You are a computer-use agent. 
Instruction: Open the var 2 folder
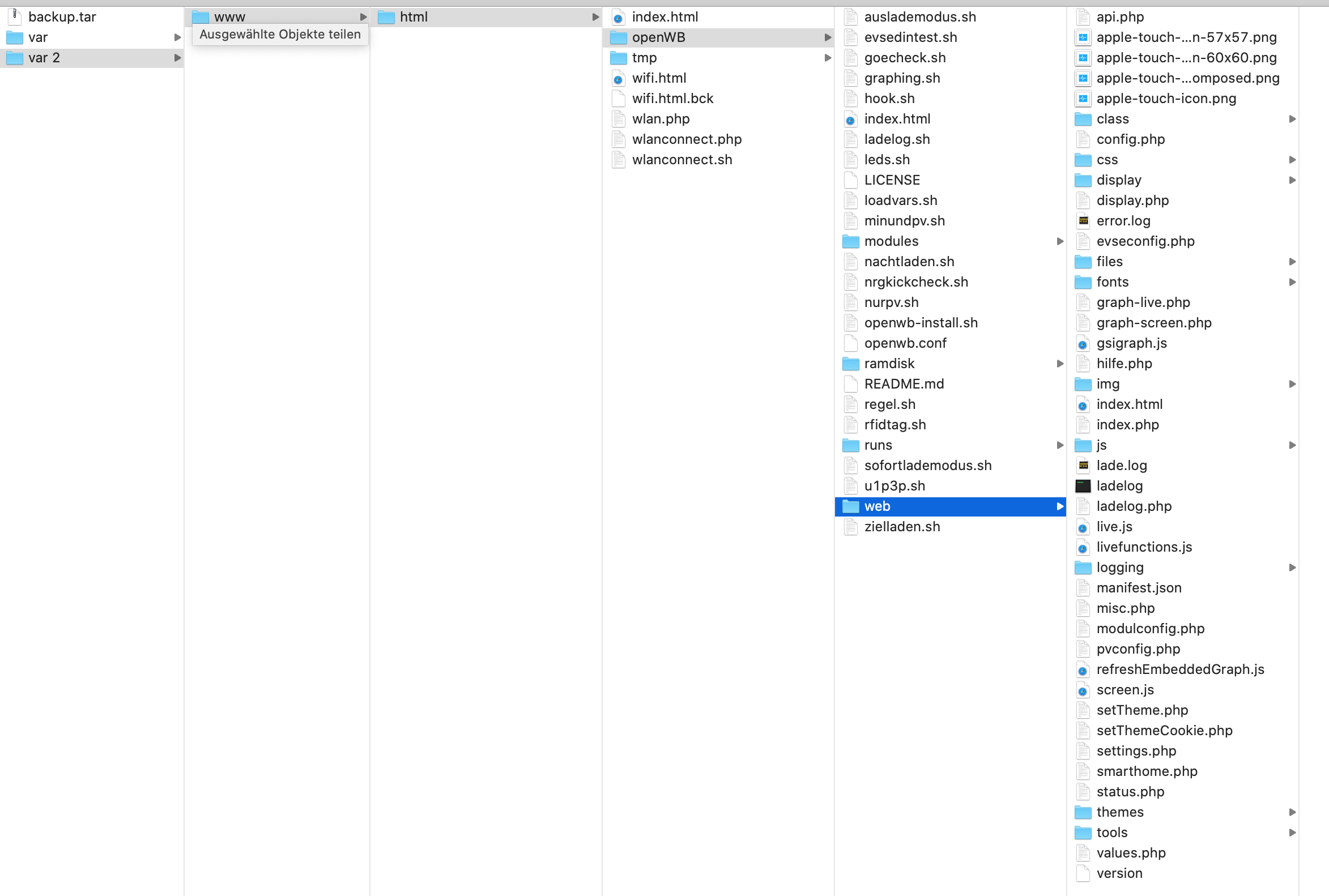(44, 58)
